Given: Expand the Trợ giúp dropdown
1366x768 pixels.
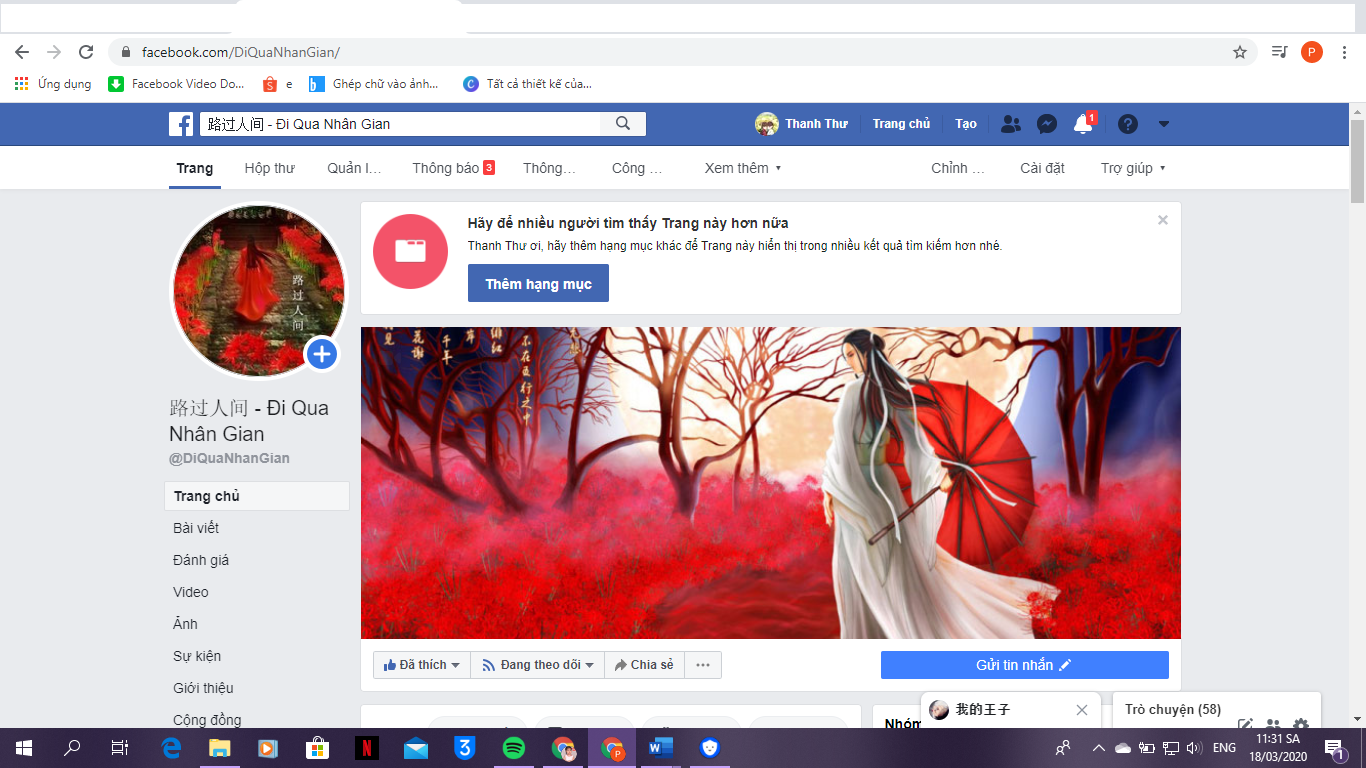Looking at the screenshot, I should click(x=1134, y=168).
